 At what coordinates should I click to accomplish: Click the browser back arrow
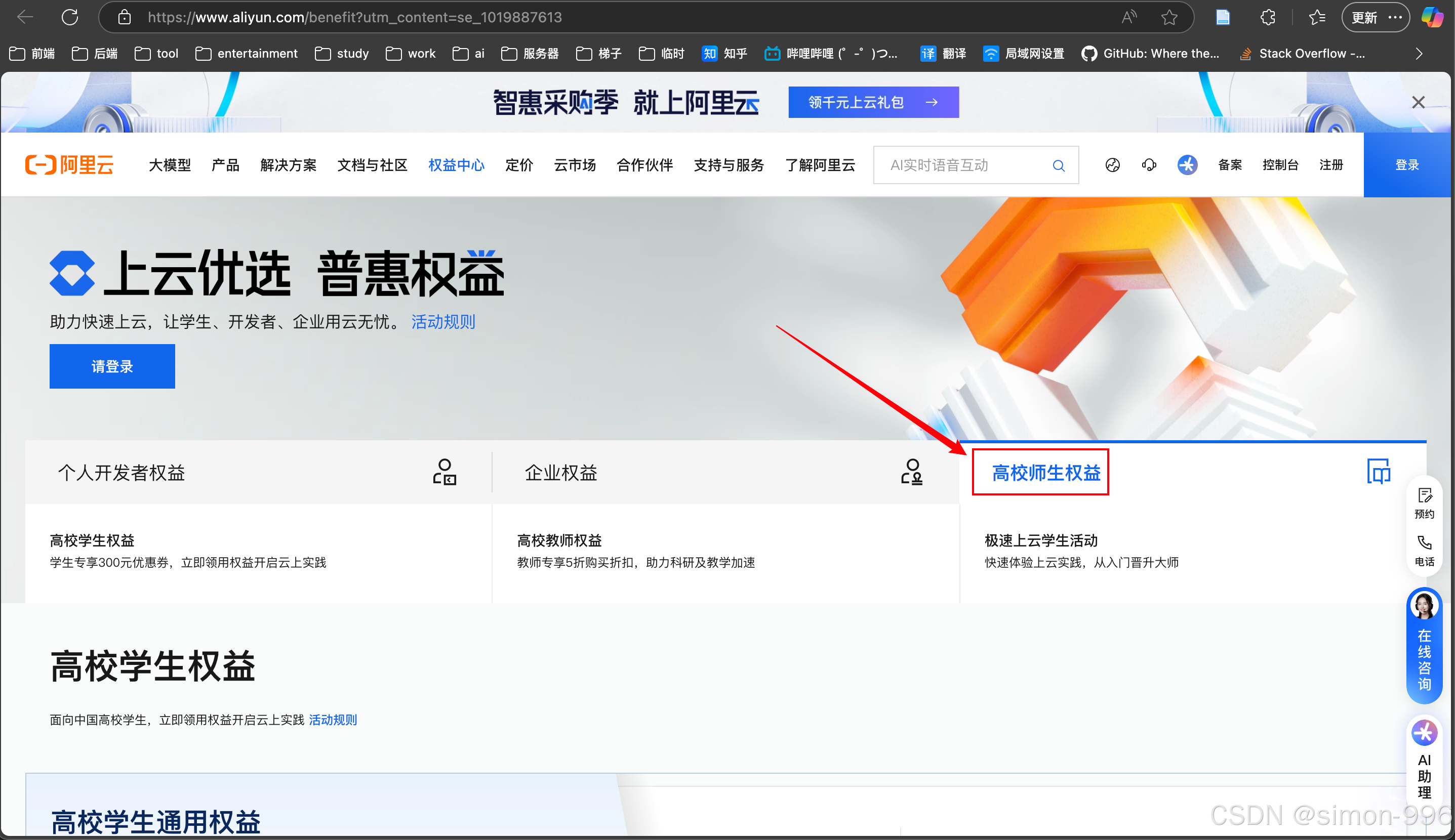[25, 17]
